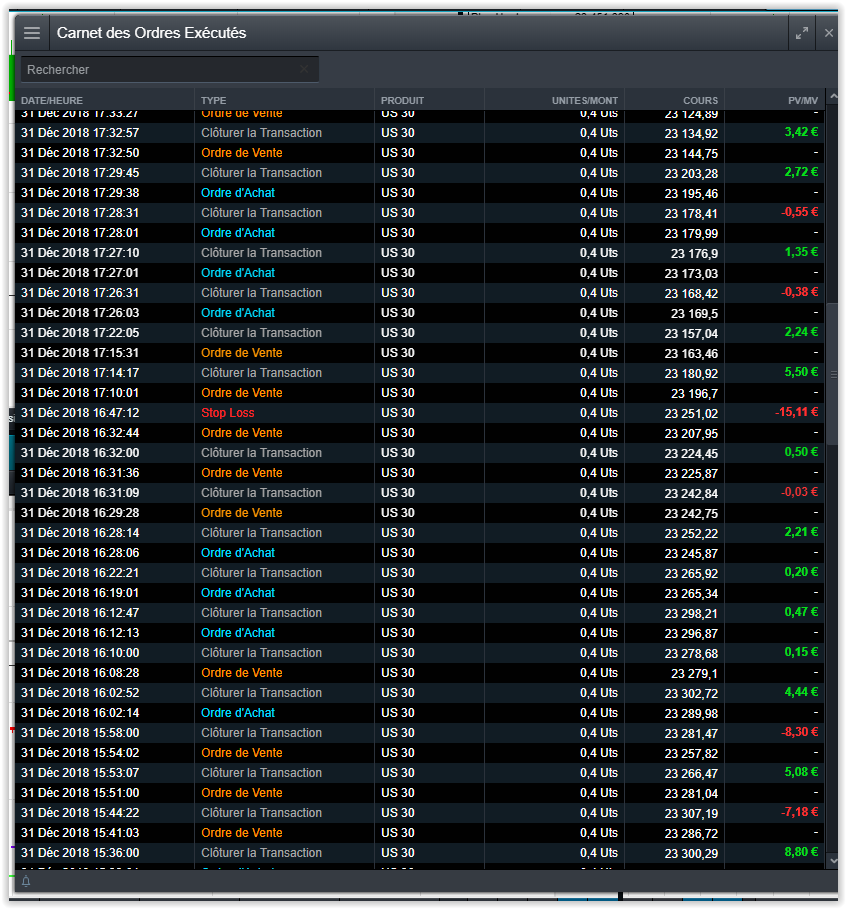846x909 pixels.
Task: Click the 1,35 € profit value
Action: [801, 252]
